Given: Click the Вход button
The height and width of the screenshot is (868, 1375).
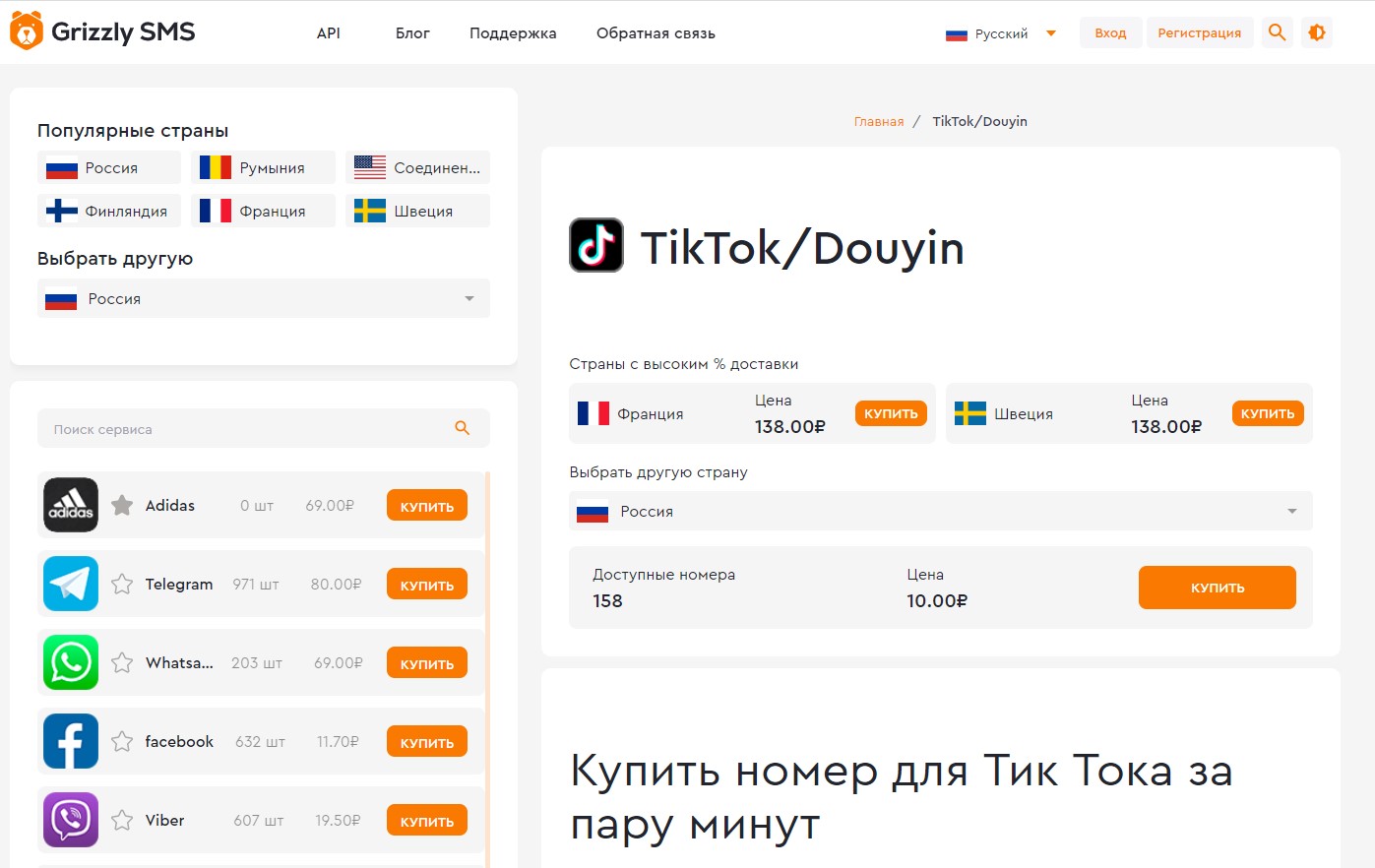Looking at the screenshot, I should [1110, 32].
